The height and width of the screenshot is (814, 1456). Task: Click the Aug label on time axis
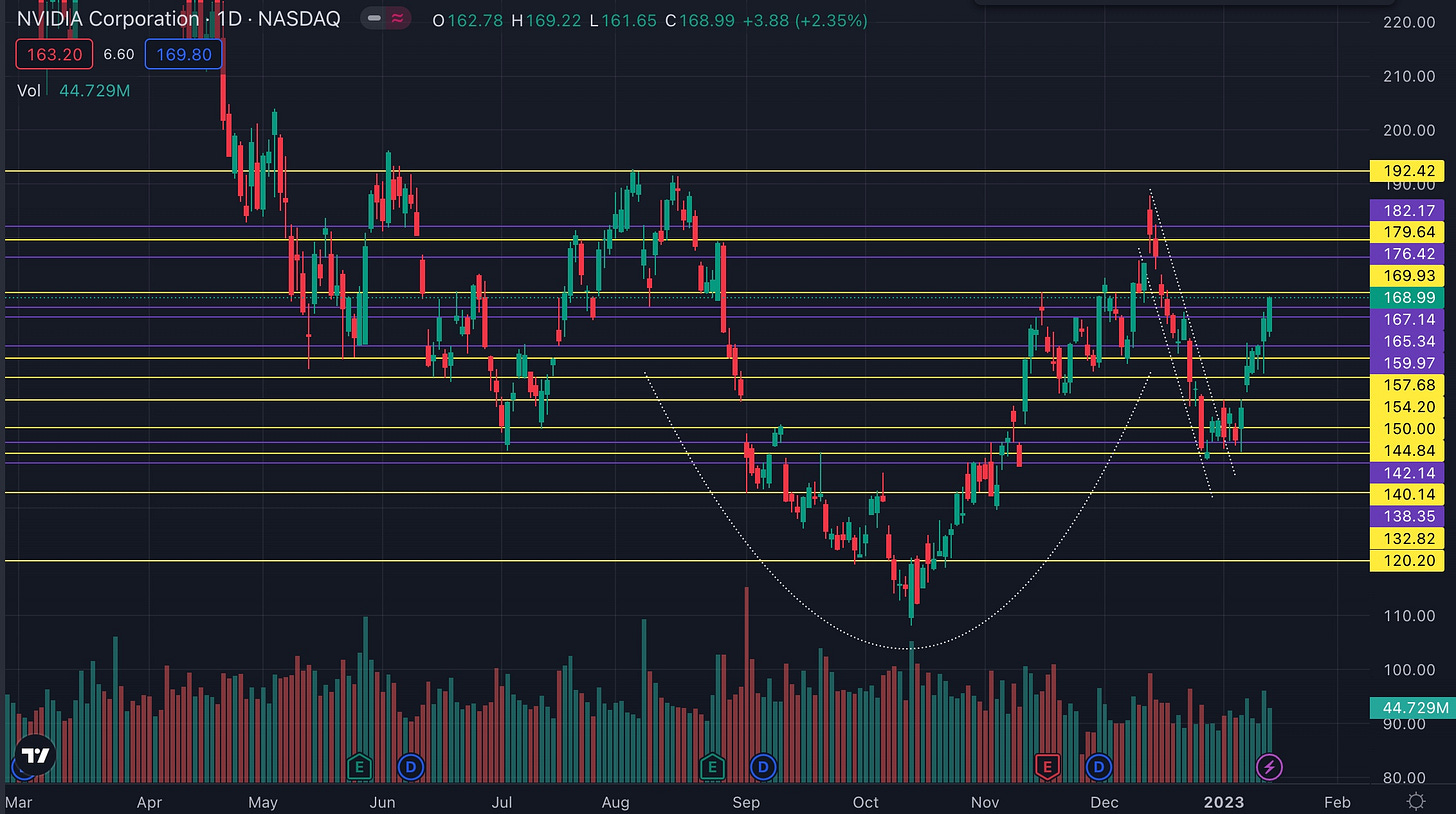pyautogui.click(x=617, y=802)
